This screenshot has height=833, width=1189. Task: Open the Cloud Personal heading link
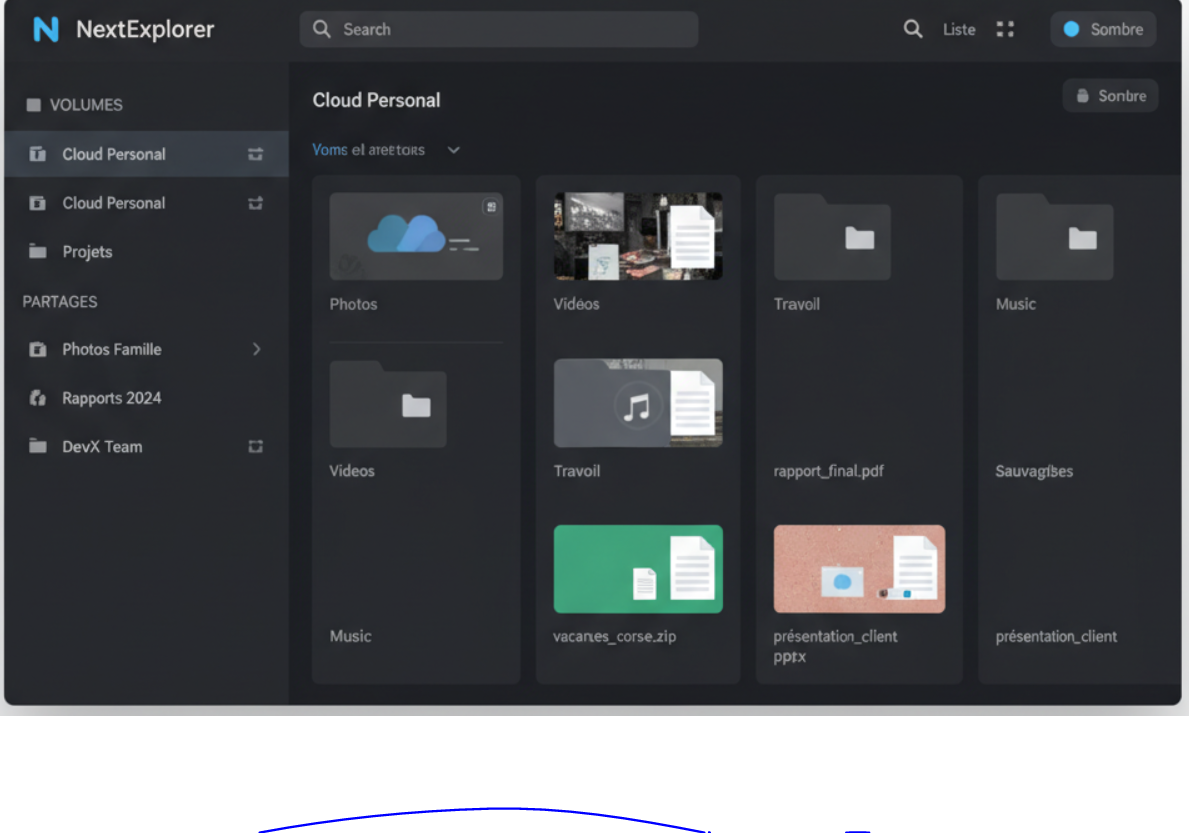pos(376,100)
